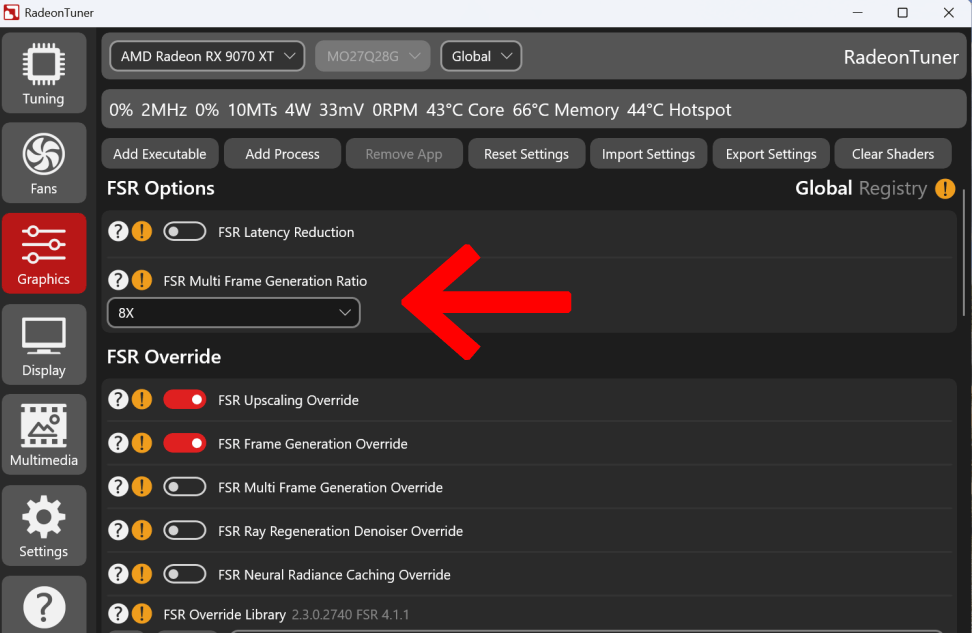Image resolution: width=972 pixels, height=633 pixels.
Task: Open the Fans sidebar section
Action: (43, 163)
